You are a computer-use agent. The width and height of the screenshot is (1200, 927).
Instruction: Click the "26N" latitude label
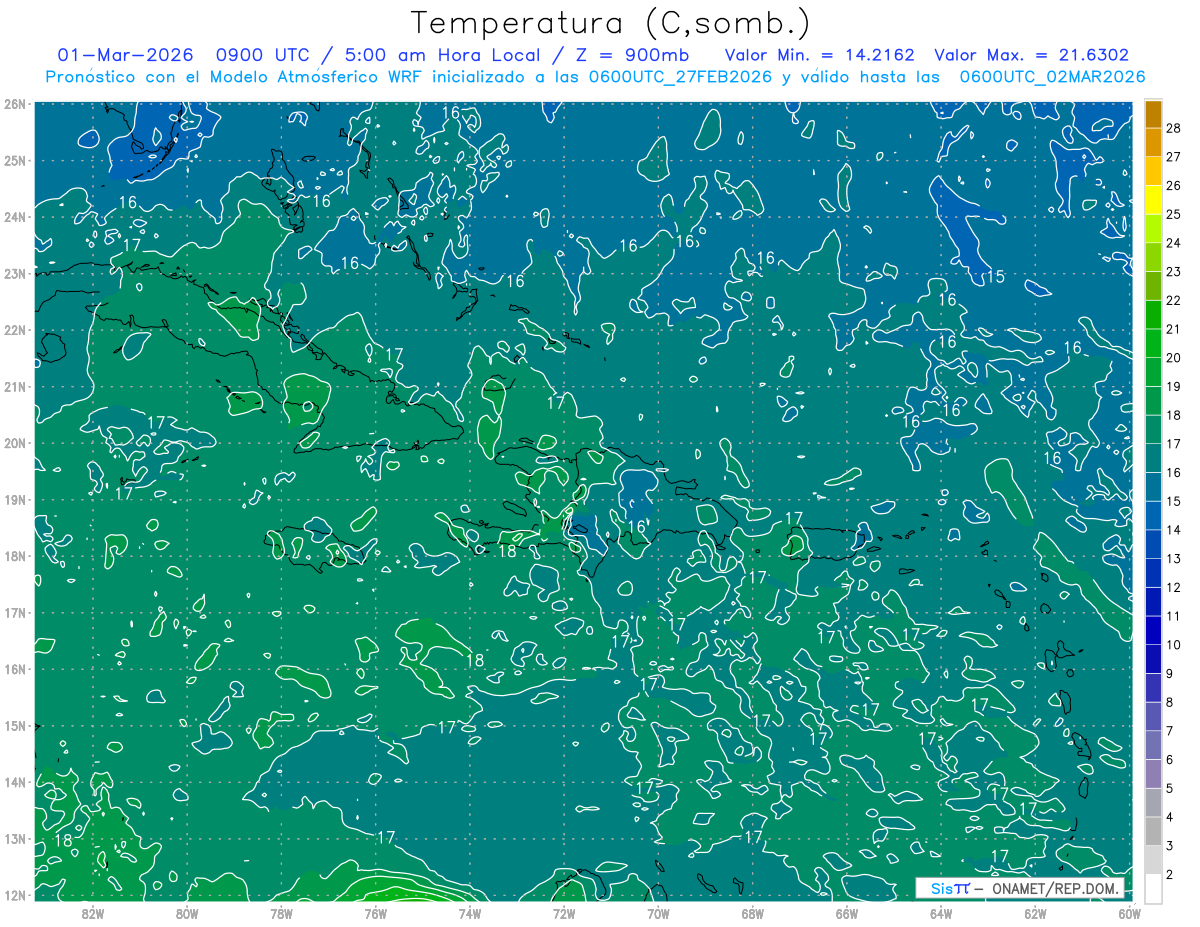point(14,104)
